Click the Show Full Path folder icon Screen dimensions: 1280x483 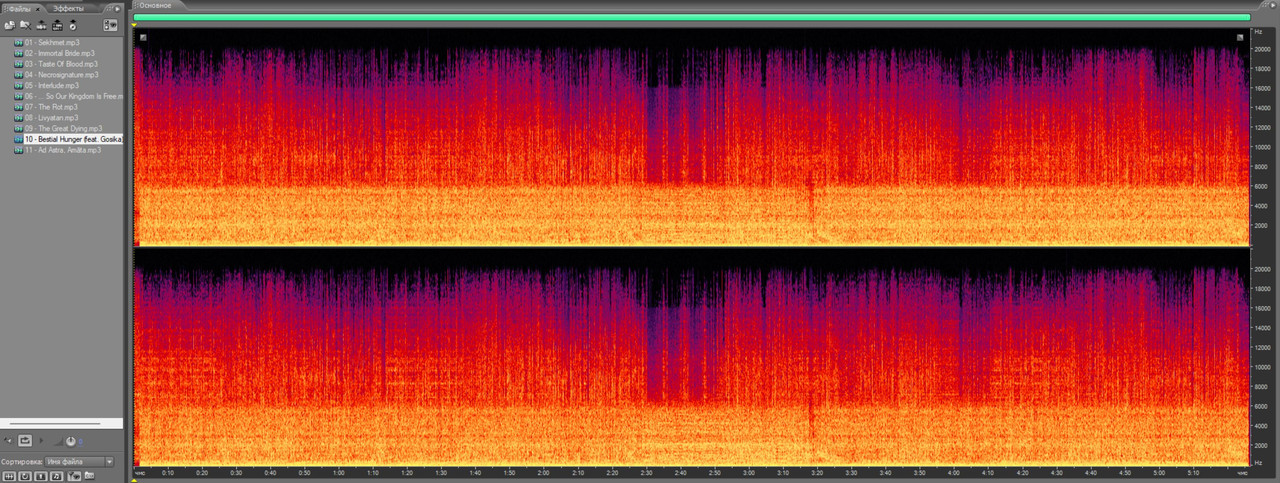click(89, 475)
